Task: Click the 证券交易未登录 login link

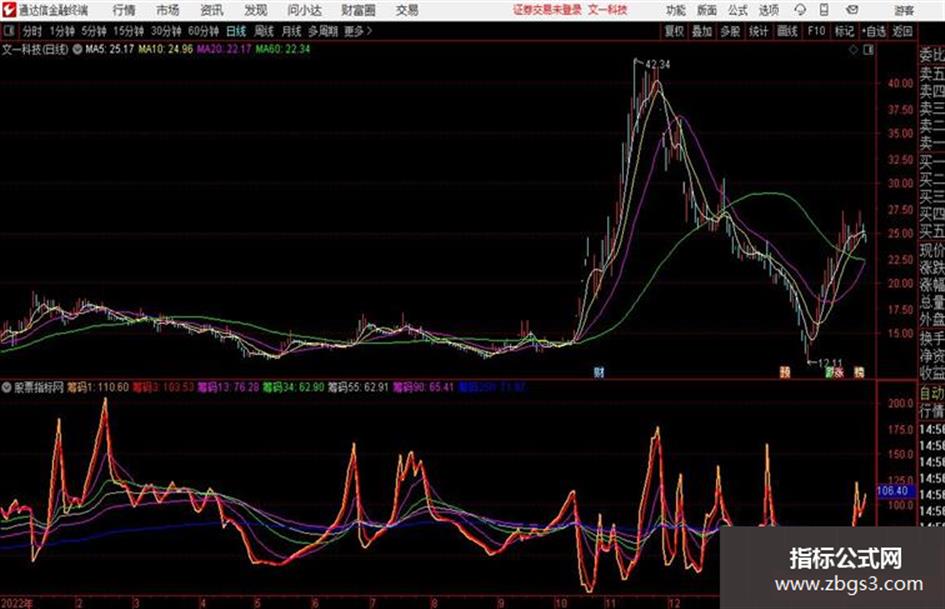Action: [547, 10]
